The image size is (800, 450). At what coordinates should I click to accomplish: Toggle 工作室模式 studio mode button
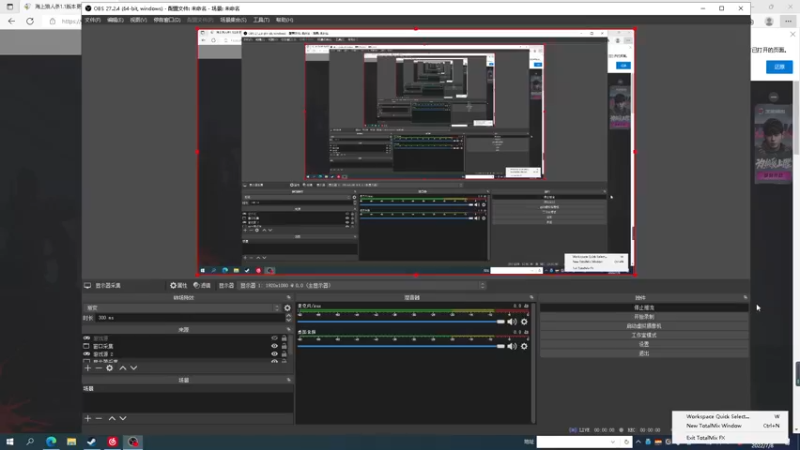tap(644, 335)
